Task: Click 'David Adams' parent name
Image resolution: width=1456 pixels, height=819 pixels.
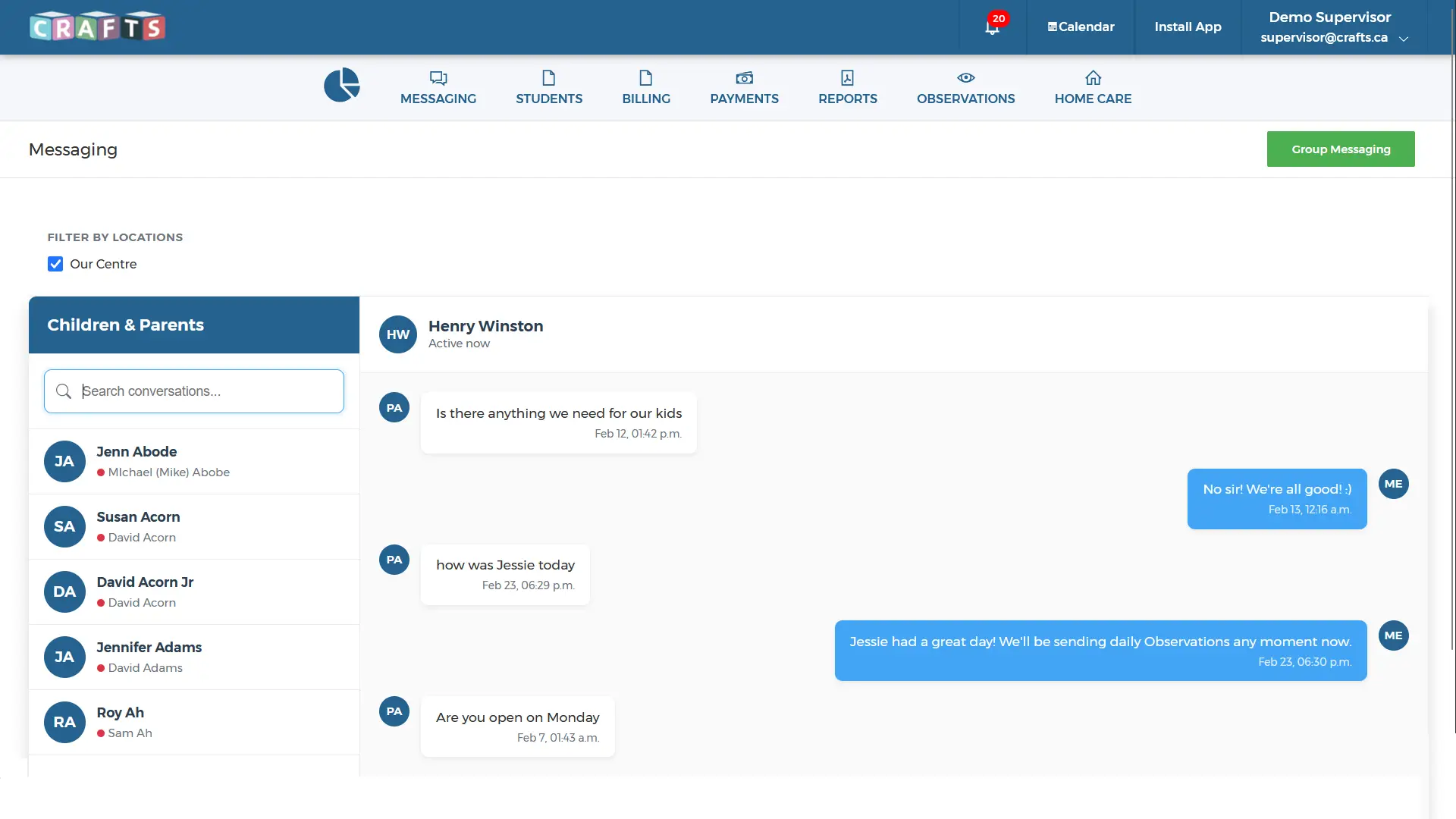Action: pos(145,667)
